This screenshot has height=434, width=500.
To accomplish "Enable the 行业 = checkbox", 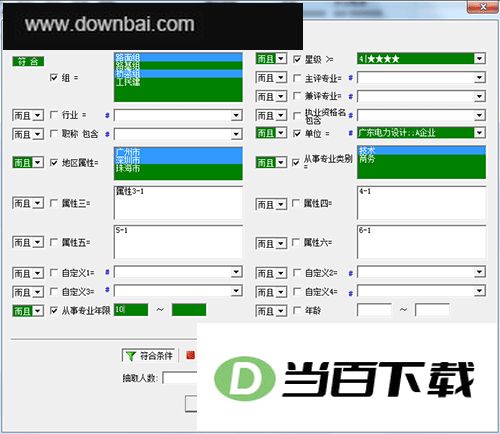I will pos(54,115).
